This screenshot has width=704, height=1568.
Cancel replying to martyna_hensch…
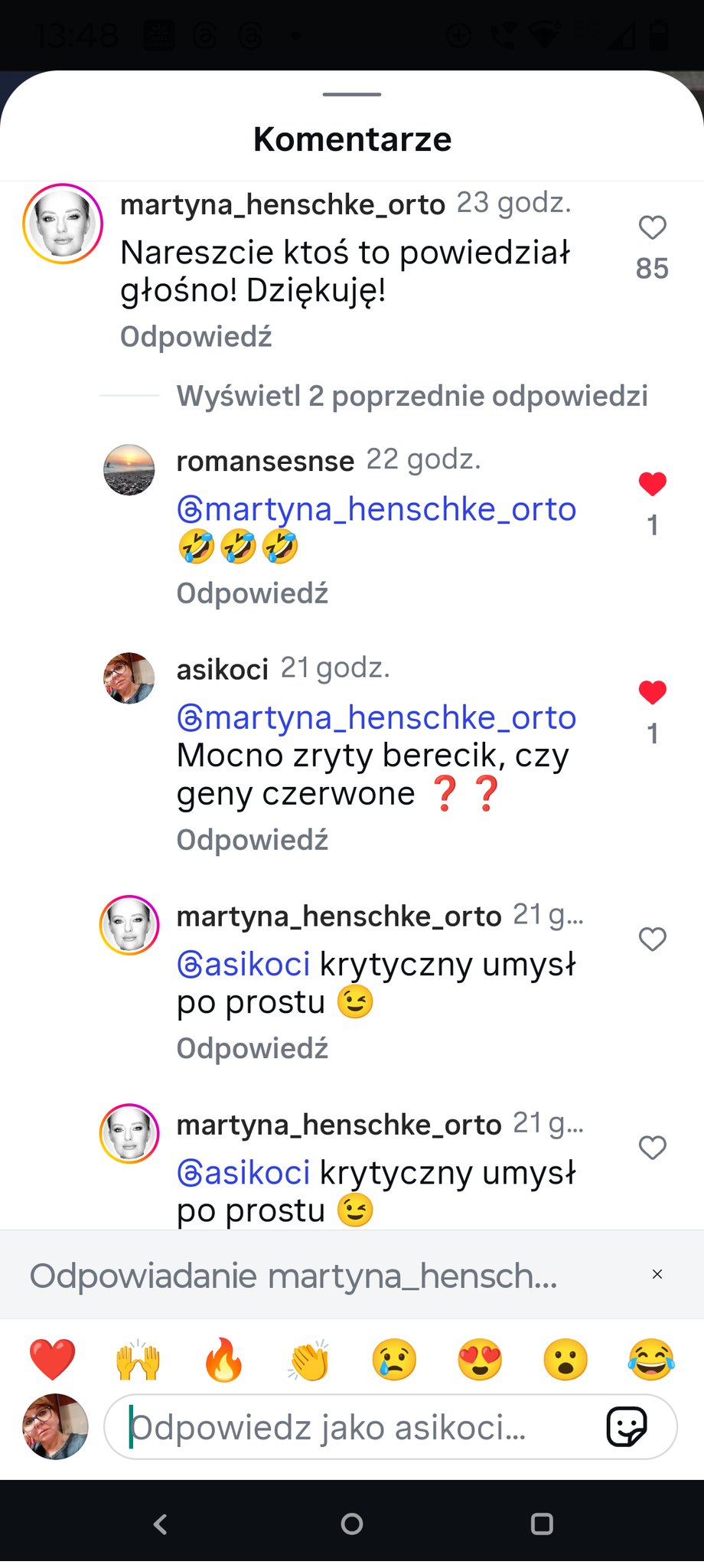657,1274
